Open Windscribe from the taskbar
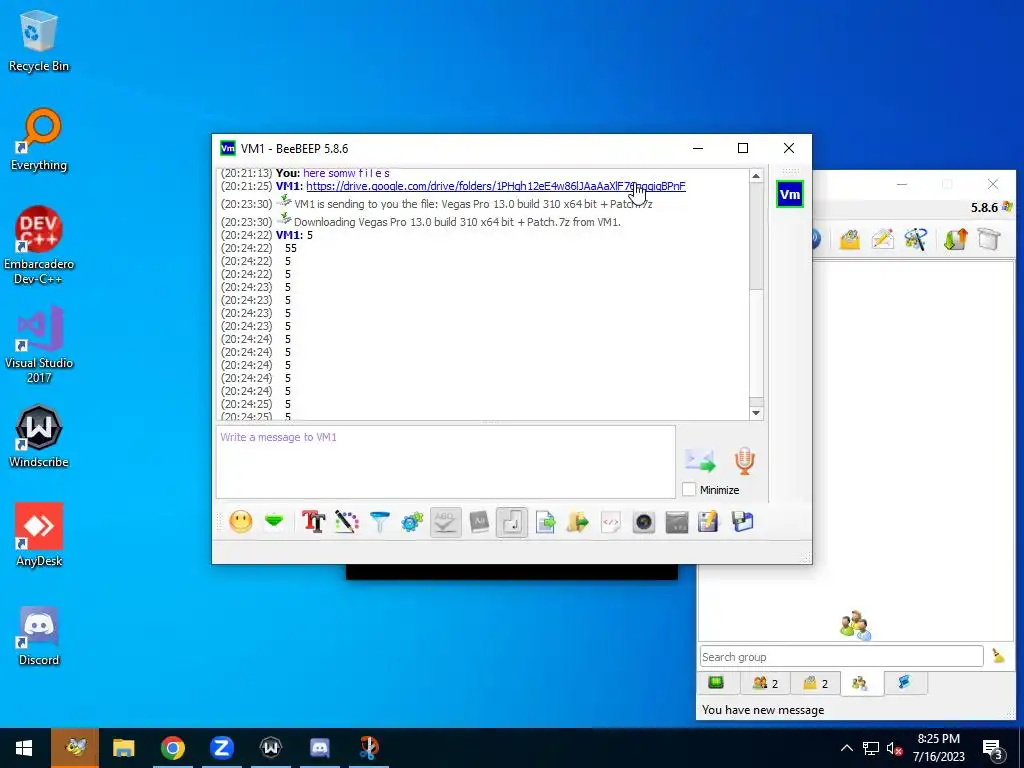 (x=270, y=748)
